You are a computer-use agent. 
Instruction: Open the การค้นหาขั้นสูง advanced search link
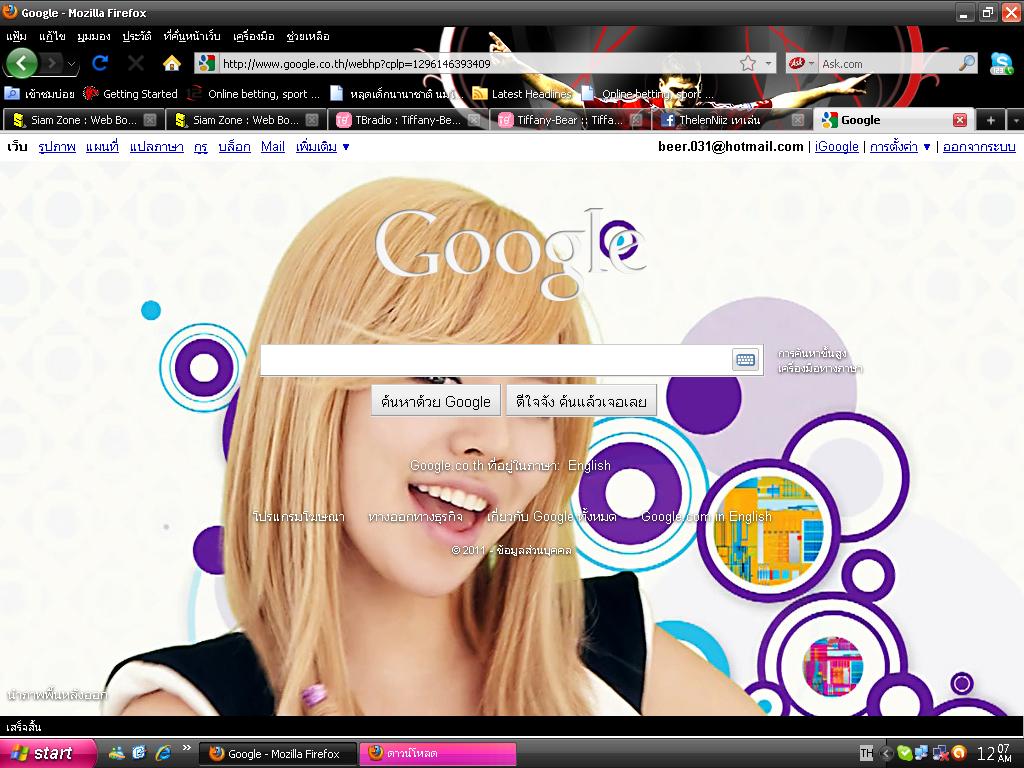click(812, 353)
